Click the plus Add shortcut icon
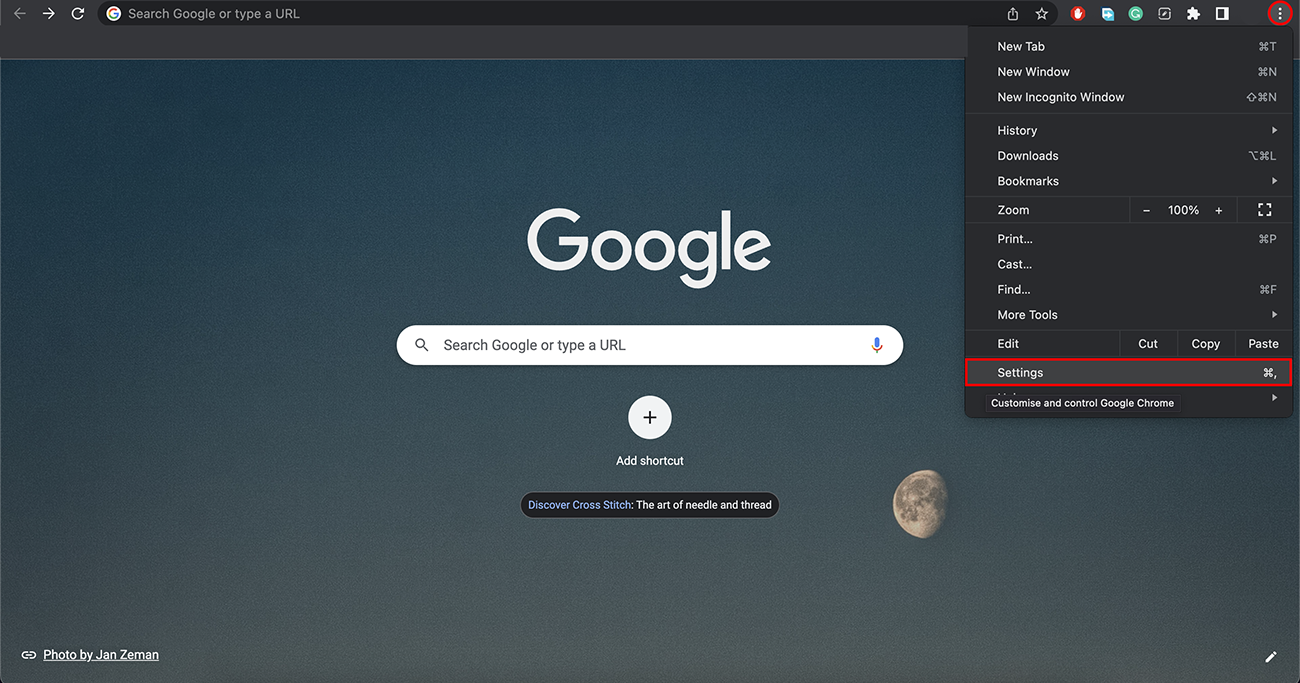This screenshot has height=683, width=1300. (x=650, y=417)
